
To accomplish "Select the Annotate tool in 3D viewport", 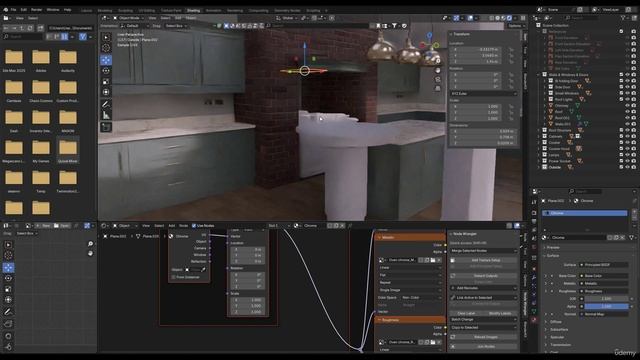I will coord(106,105).
